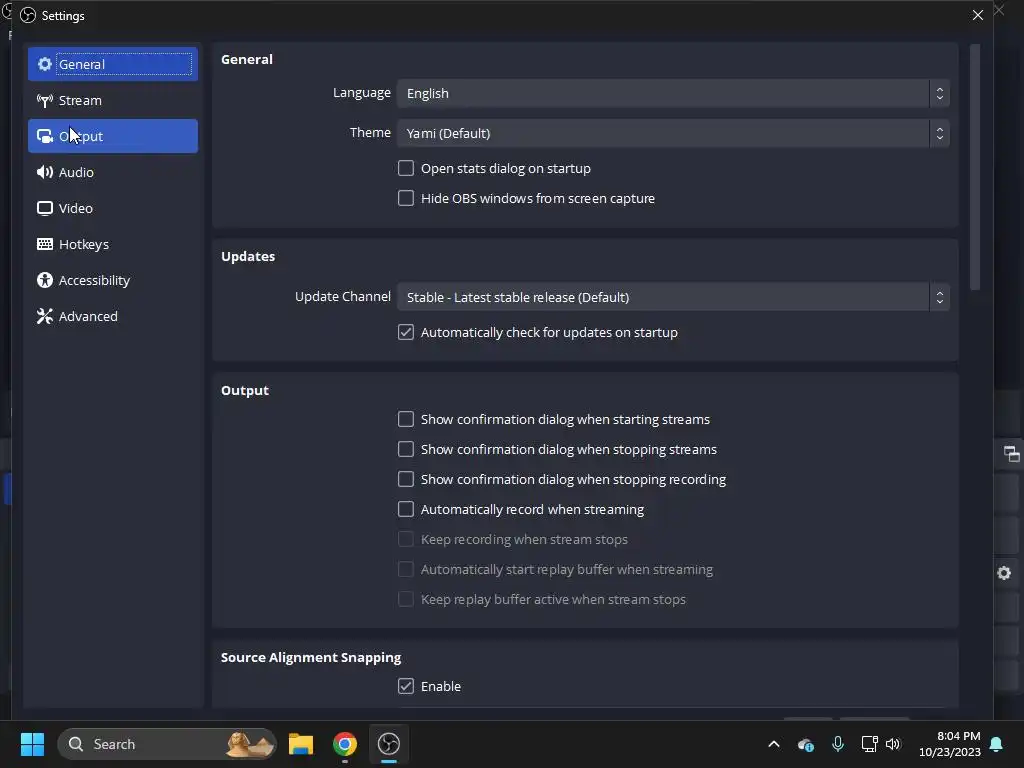Click the Theme dropdown arrows
Image resolution: width=1024 pixels, height=768 pixels.
tap(939, 133)
